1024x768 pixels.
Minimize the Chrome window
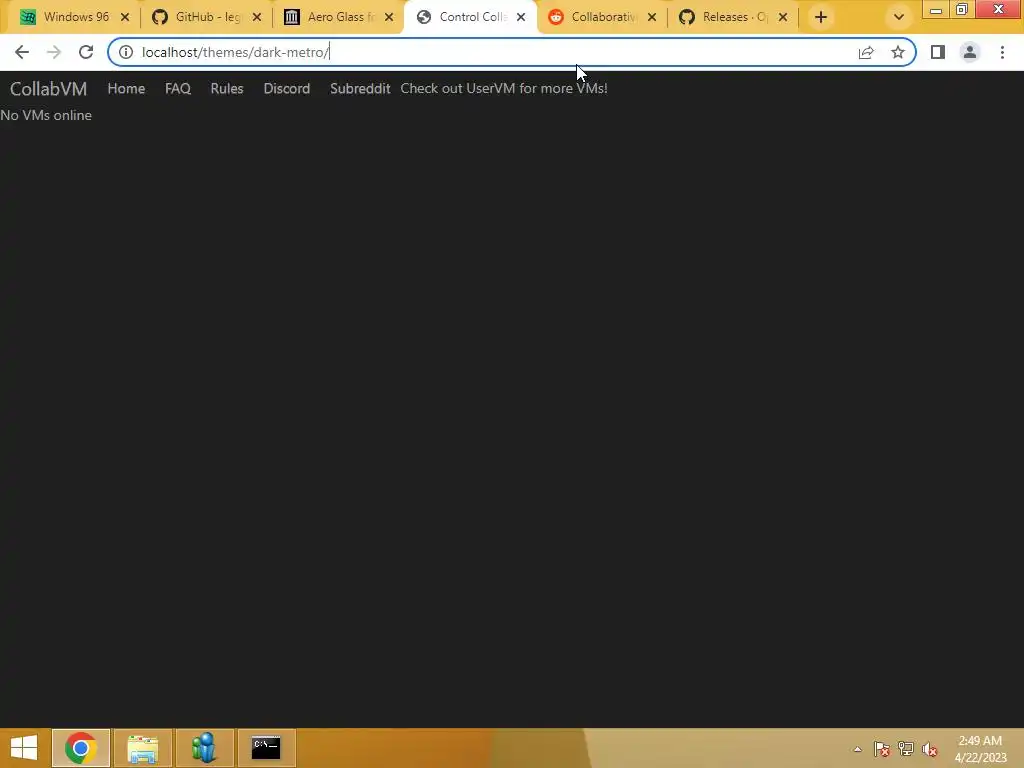(x=936, y=9)
